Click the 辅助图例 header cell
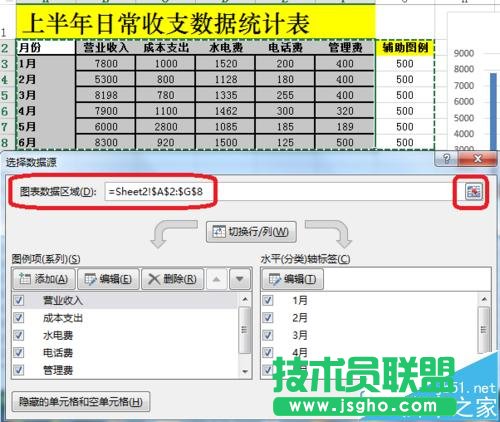 pyautogui.click(x=405, y=47)
